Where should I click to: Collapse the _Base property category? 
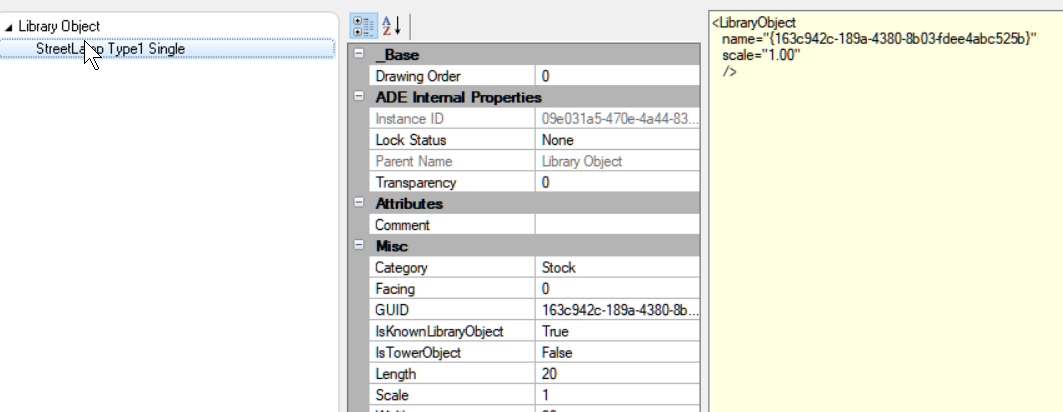coord(359,54)
